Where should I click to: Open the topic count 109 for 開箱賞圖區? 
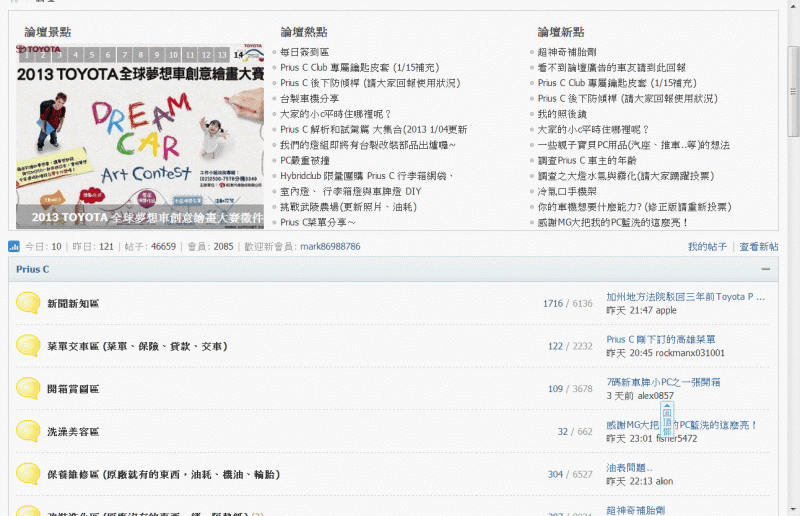(x=555, y=389)
